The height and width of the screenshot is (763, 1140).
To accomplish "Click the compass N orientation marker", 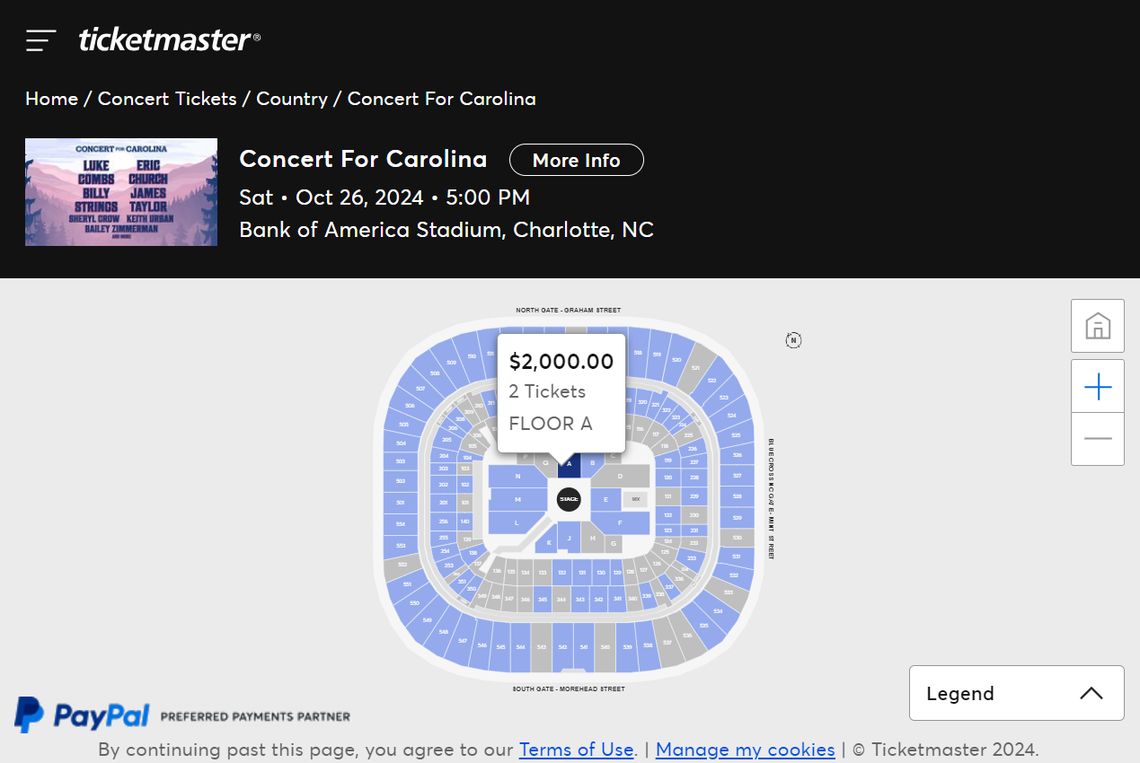I will point(793,340).
